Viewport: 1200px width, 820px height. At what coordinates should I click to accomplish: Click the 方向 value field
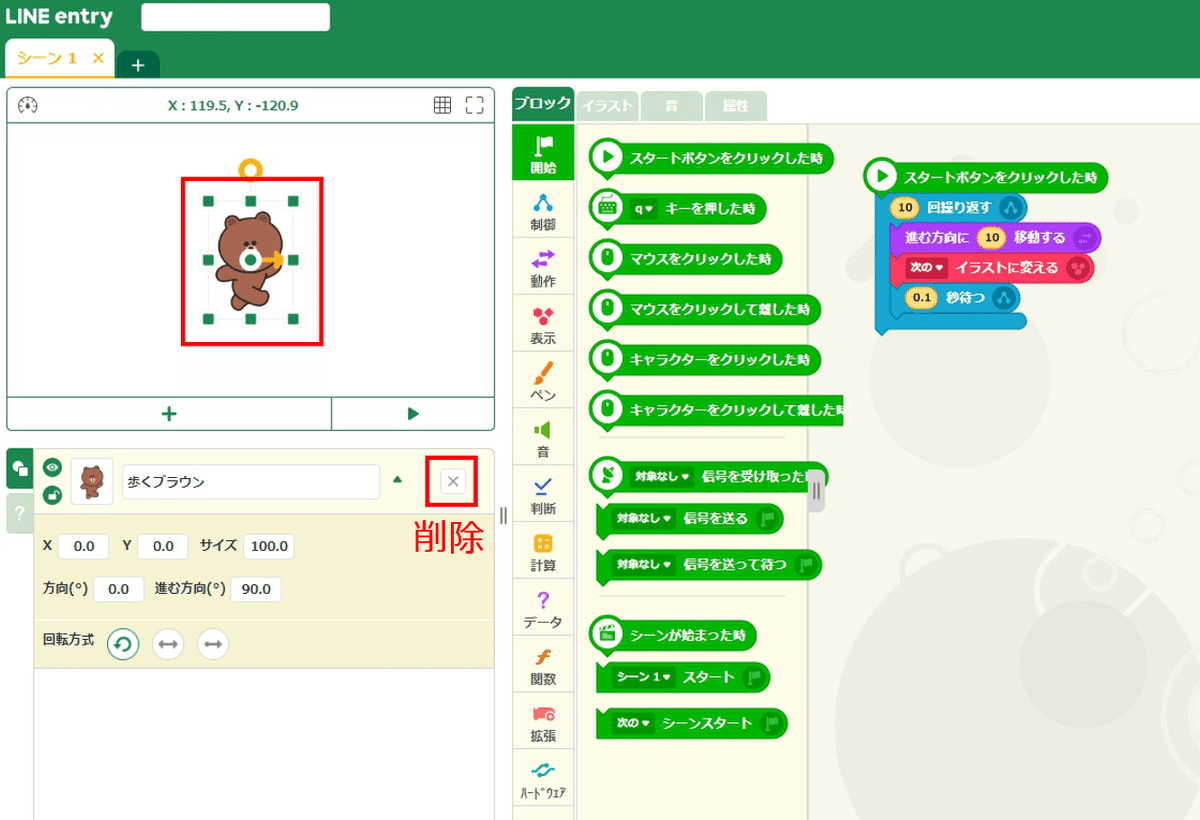pos(119,589)
